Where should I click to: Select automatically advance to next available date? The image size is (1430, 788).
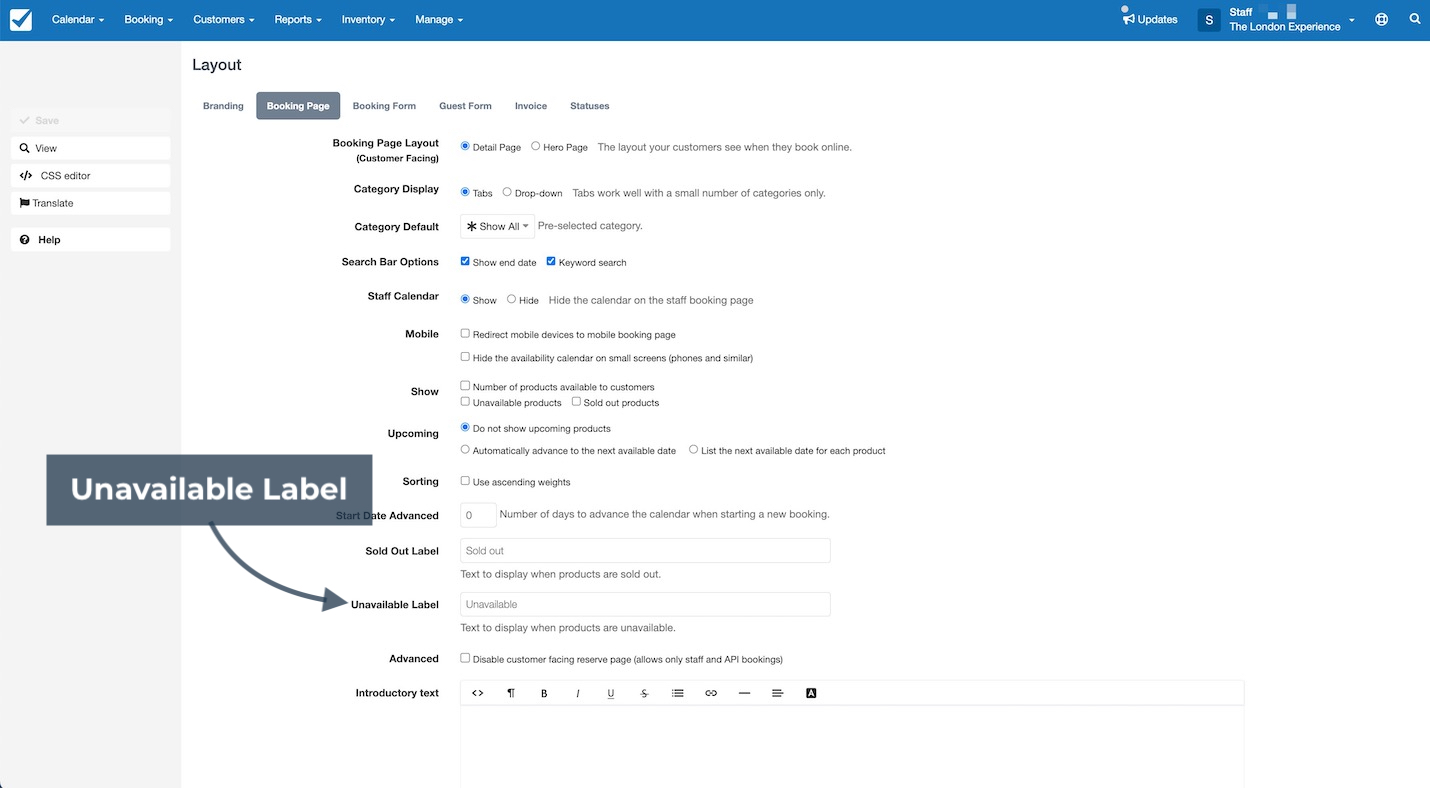pos(465,450)
